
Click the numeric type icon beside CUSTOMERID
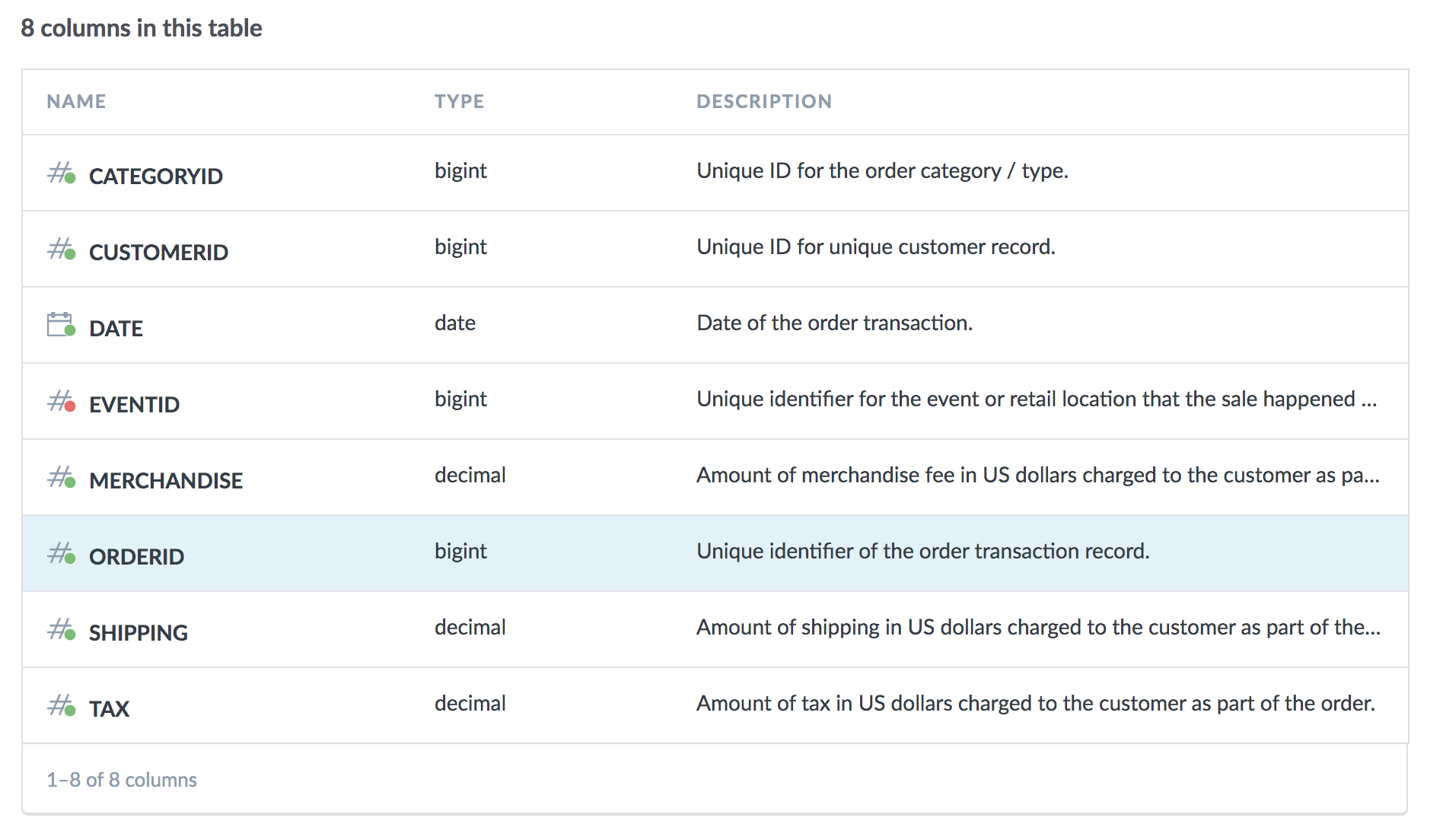point(62,250)
